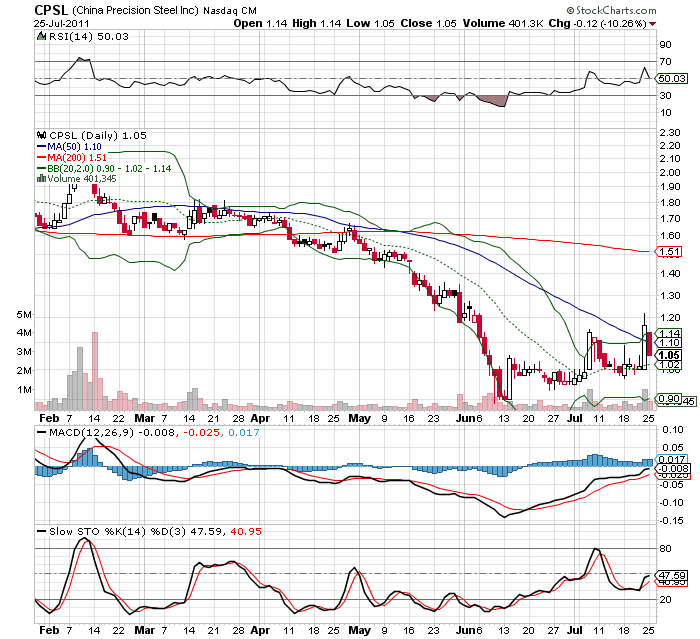This screenshot has height=639, width=700.
Task: Click the CPSL ticker symbol title
Action: pos(51,10)
